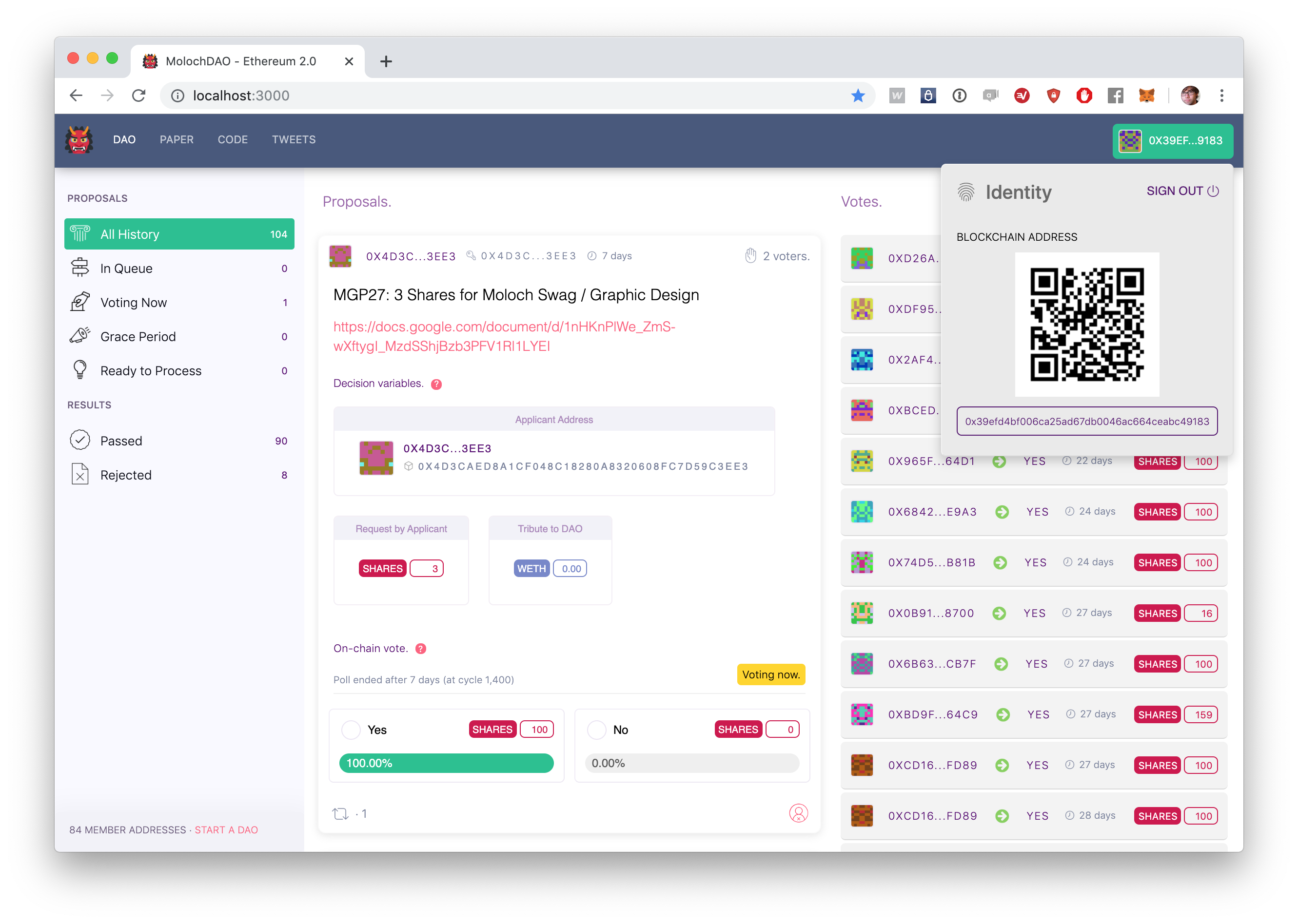Click the On-chain vote help icon
The width and height of the screenshot is (1298, 924).
[421, 649]
